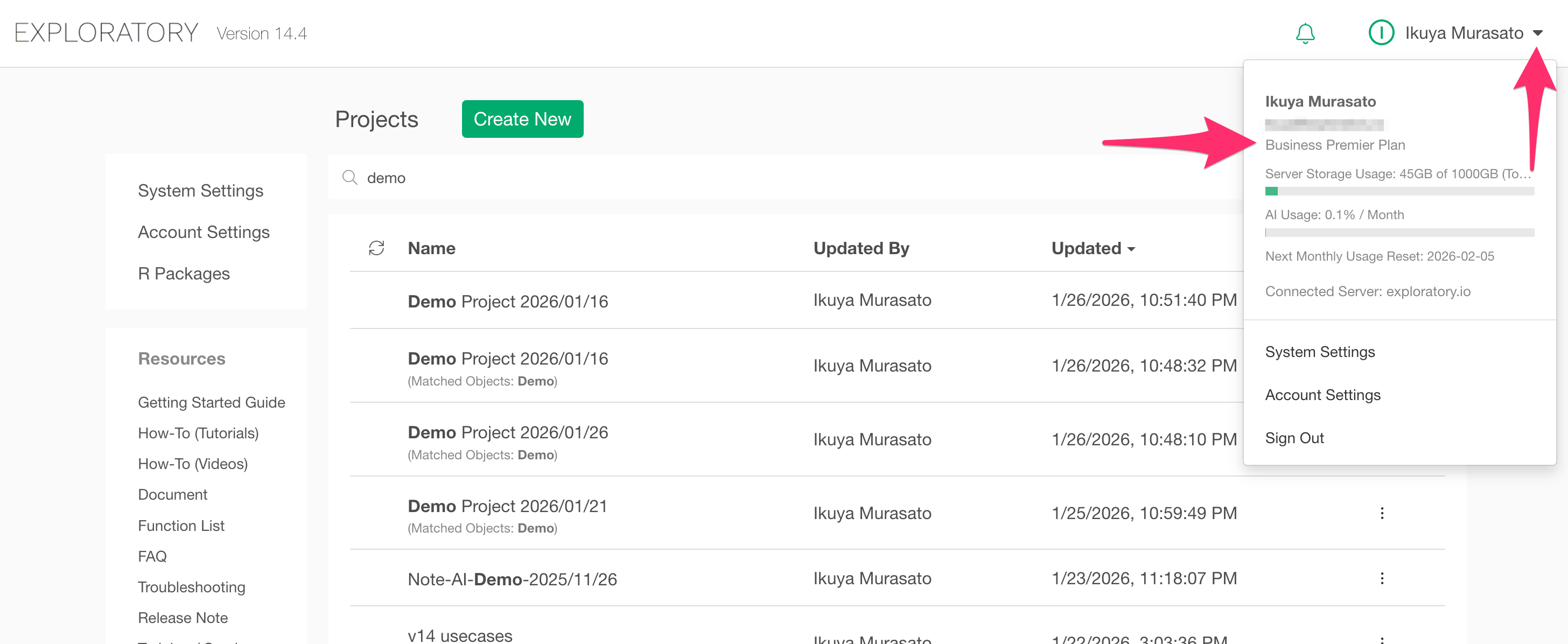
Task: Select Account Settings in dropdown menu
Action: click(x=1322, y=395)
